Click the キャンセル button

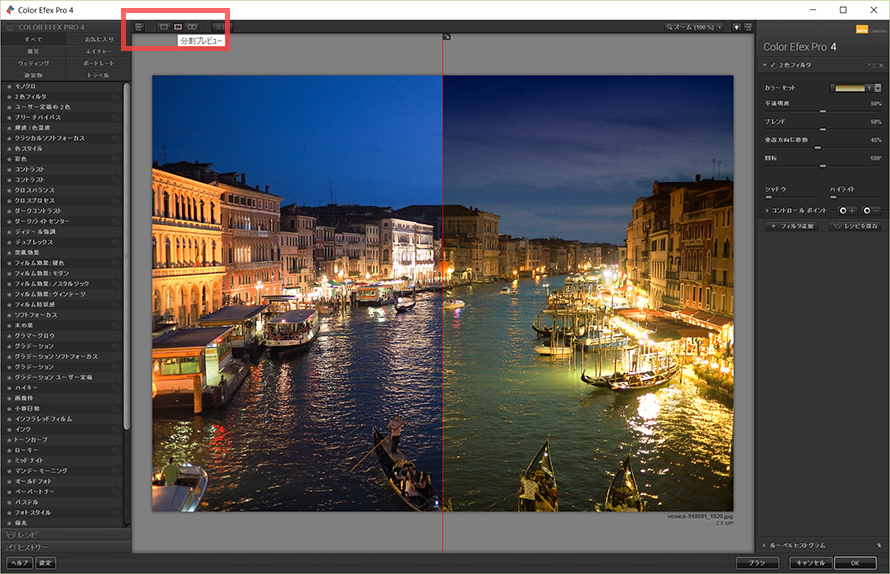pos(811,563)
